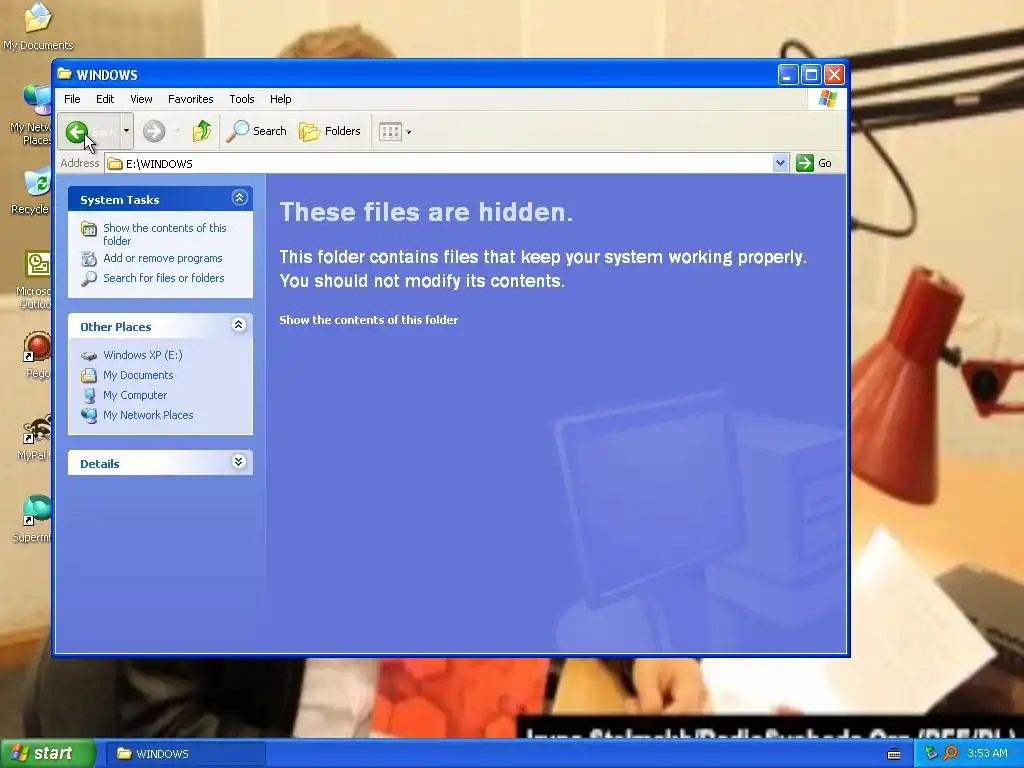Click Add or remove programs link

163,258
